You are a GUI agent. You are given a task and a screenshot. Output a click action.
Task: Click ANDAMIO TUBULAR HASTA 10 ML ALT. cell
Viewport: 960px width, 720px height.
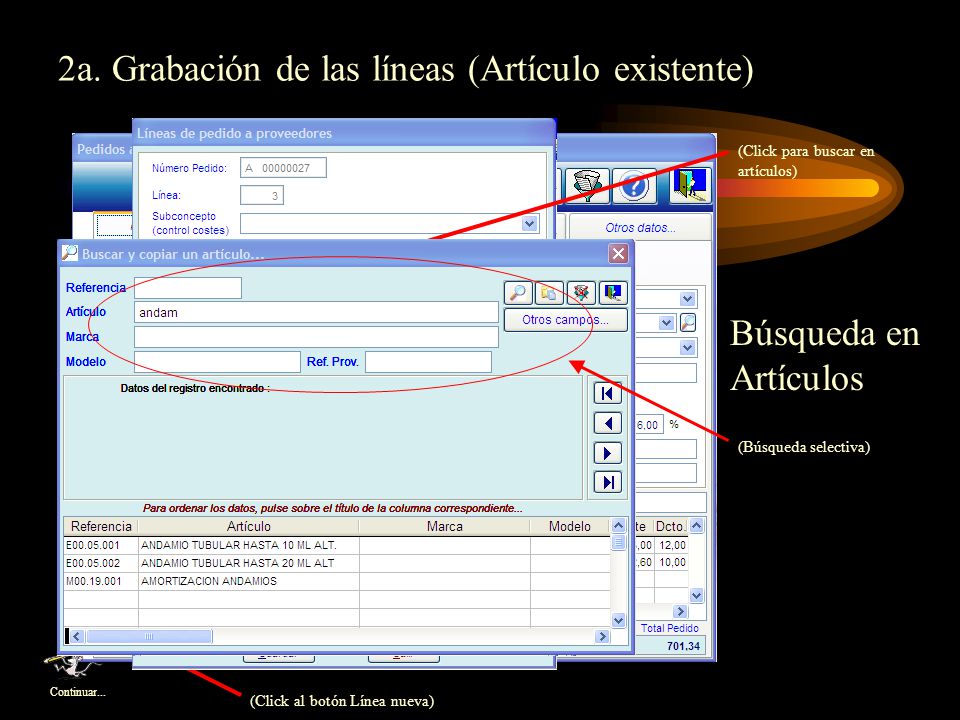(x=249, y=545)
